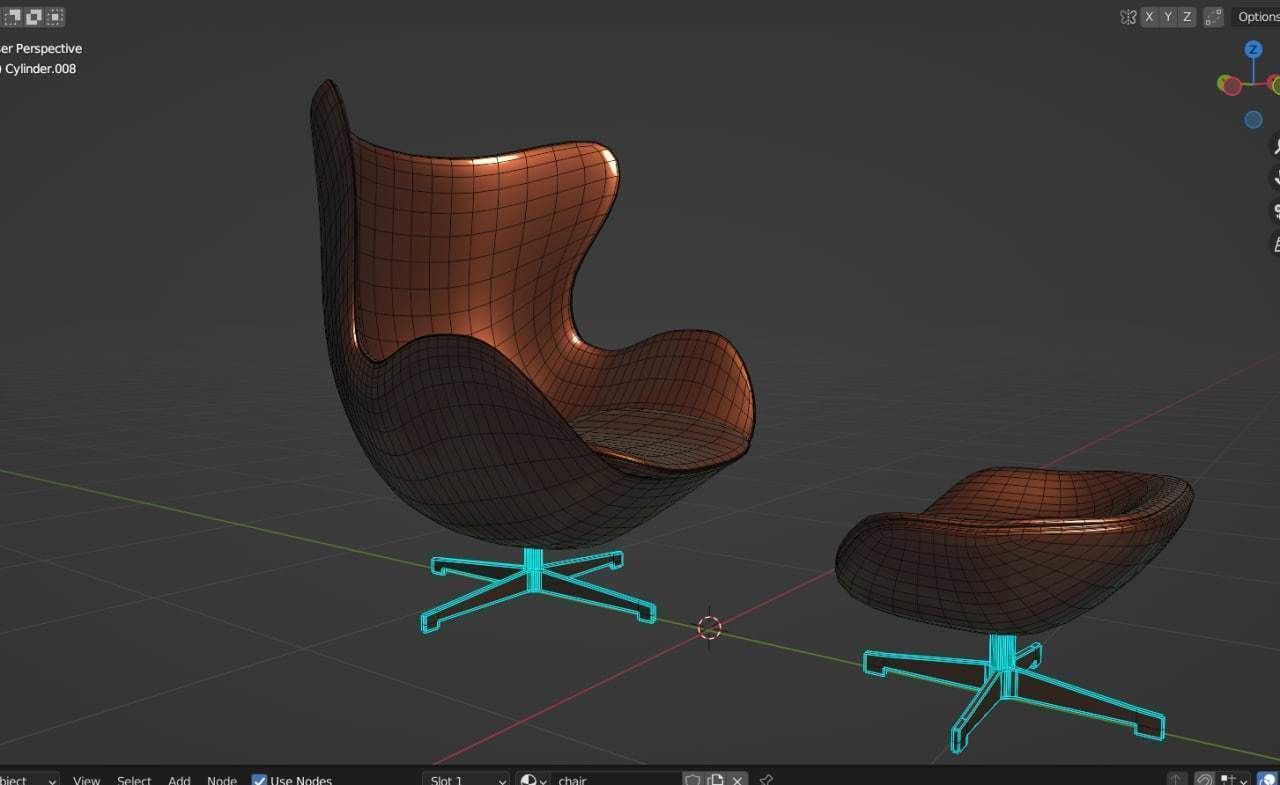The image size is (1280, 785).
Task: Open the Options dropdown
Action: 1256,17
